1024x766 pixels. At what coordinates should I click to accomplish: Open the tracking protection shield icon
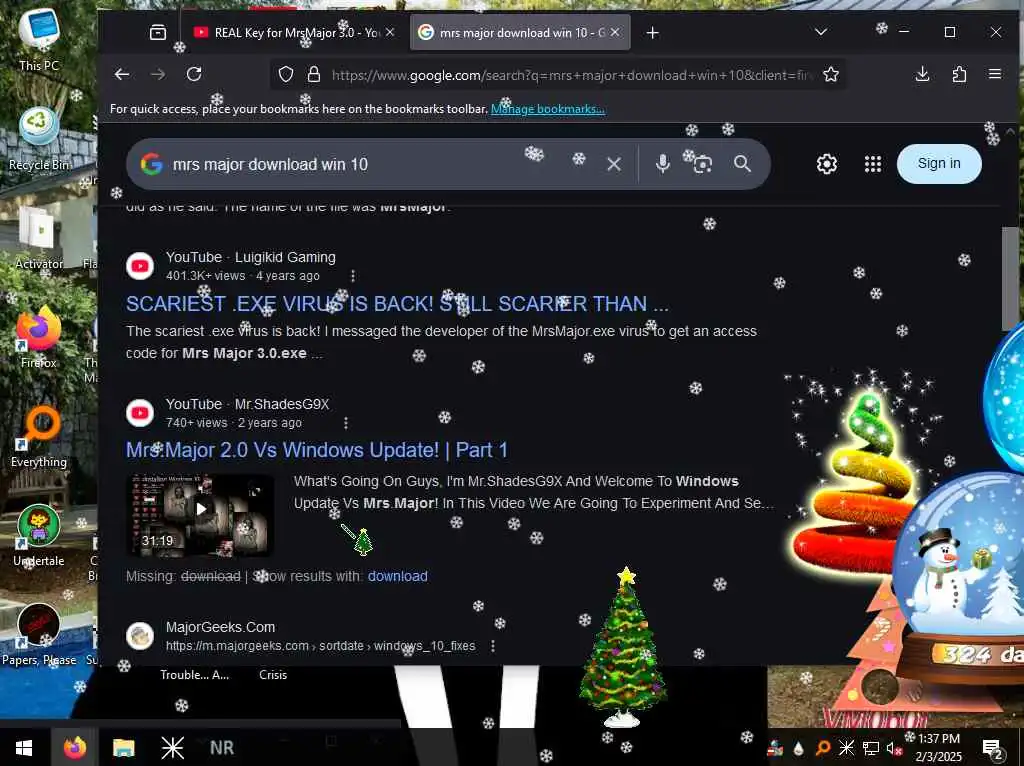285,74
